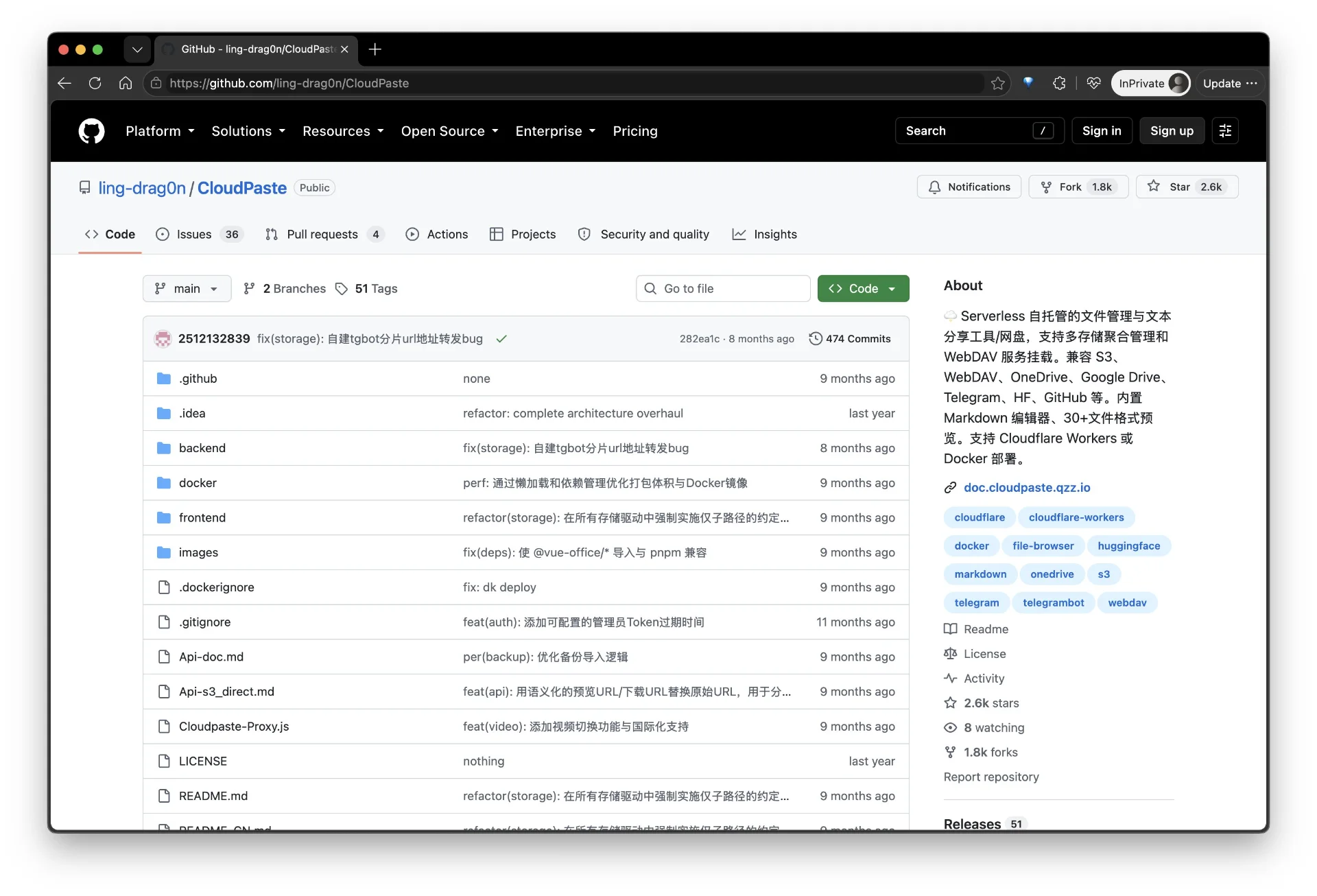Expand the browser tab list chevron
The image size is (1317, 896).
pyautogui.click(x=137, y=49)
